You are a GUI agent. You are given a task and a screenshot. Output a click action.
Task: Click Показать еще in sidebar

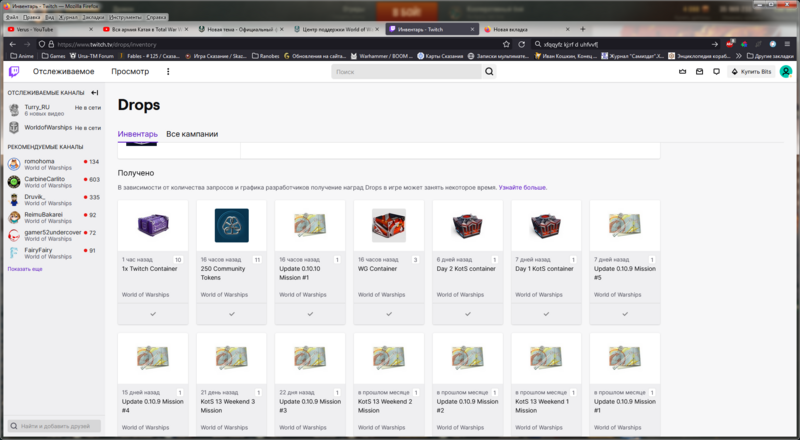[x=25, y=269]
